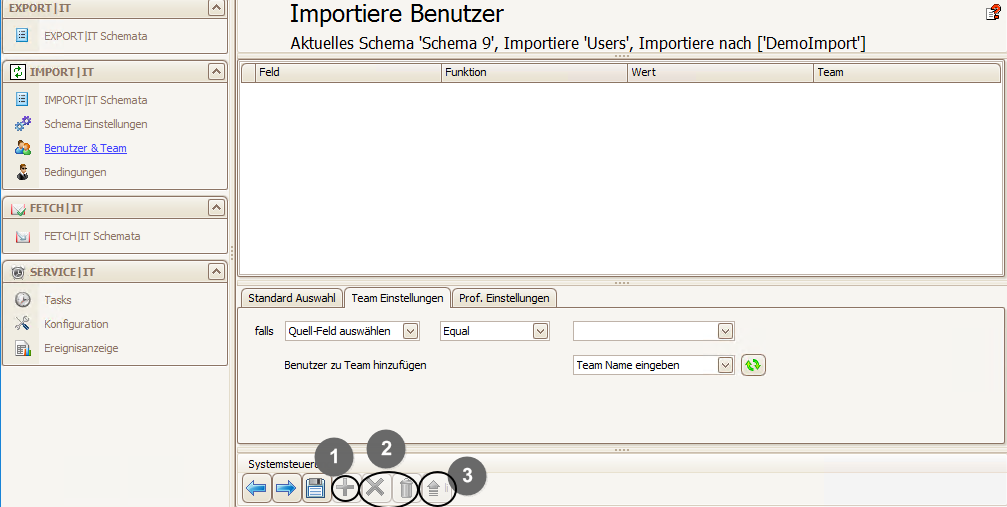Click the grid row-selector corner header cell
Screen dimensions: 1007x507
coord(248,73)
